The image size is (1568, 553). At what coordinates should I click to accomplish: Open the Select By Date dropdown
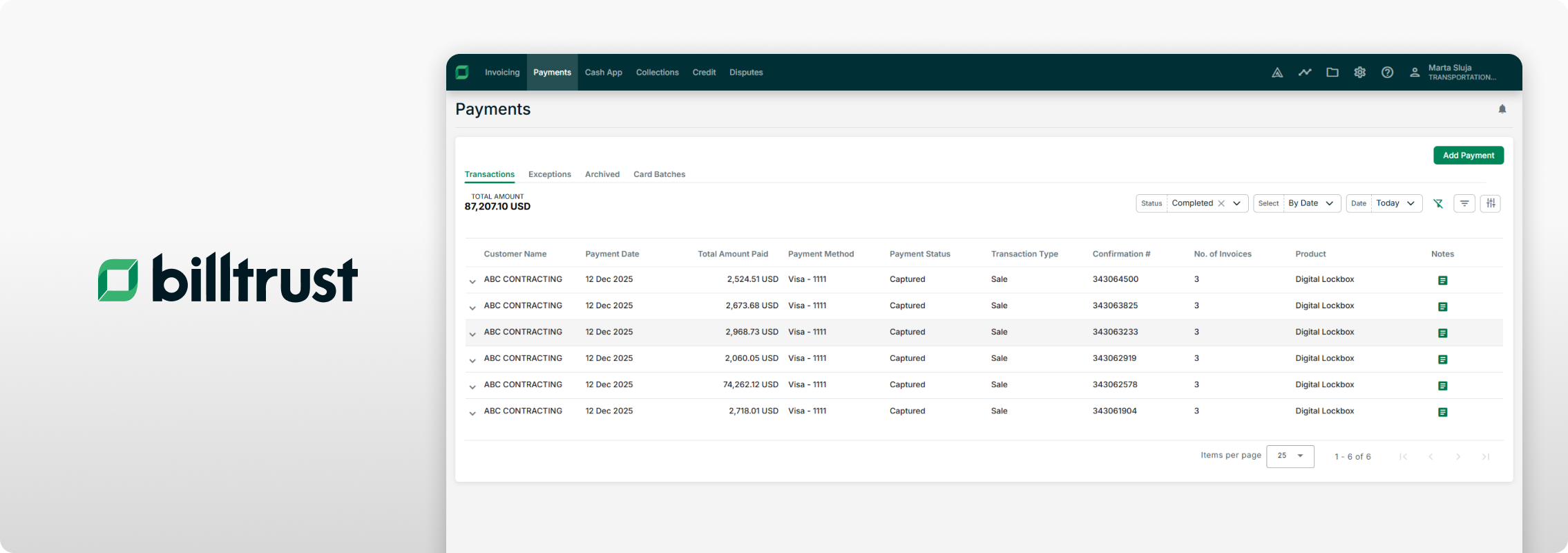point(1297,203)
